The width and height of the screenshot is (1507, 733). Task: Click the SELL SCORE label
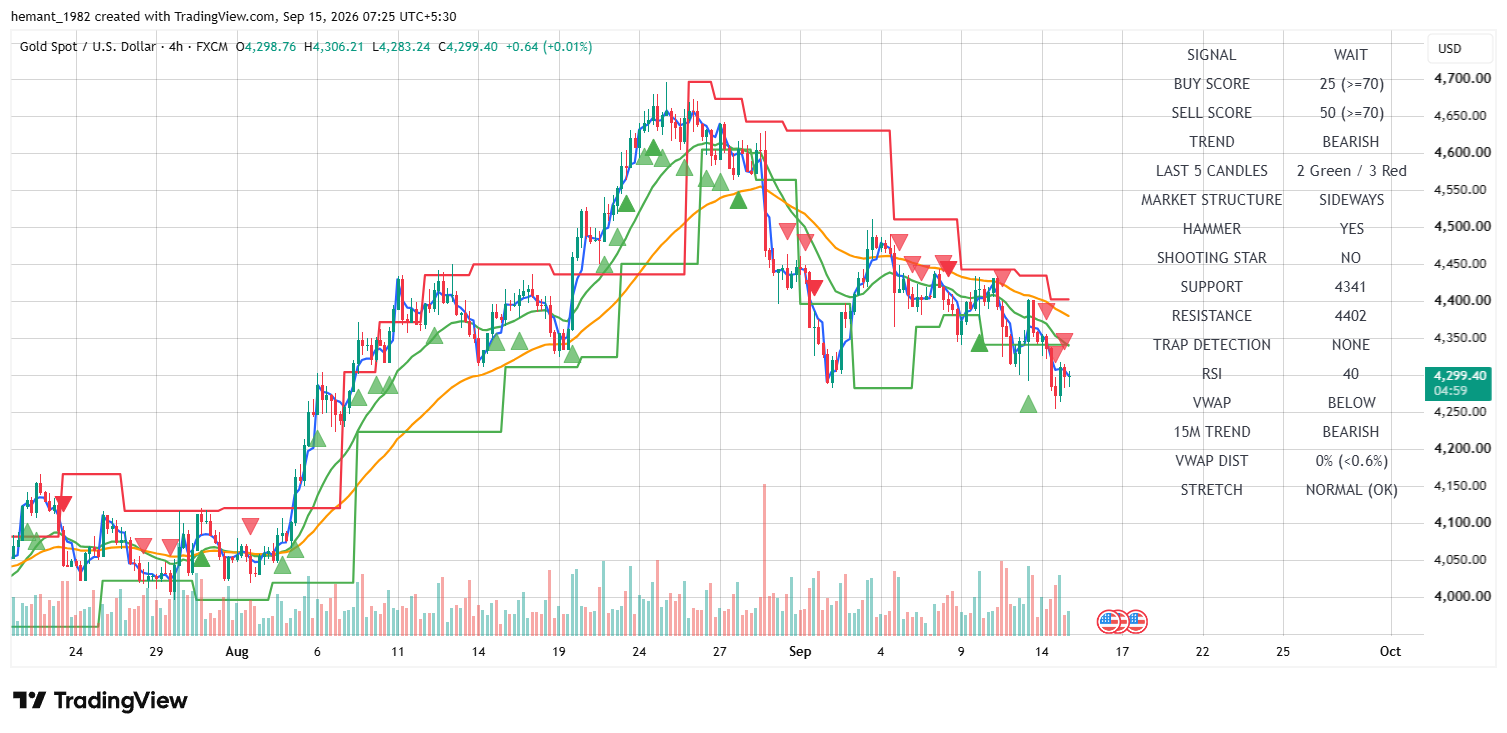(1211, 113)
